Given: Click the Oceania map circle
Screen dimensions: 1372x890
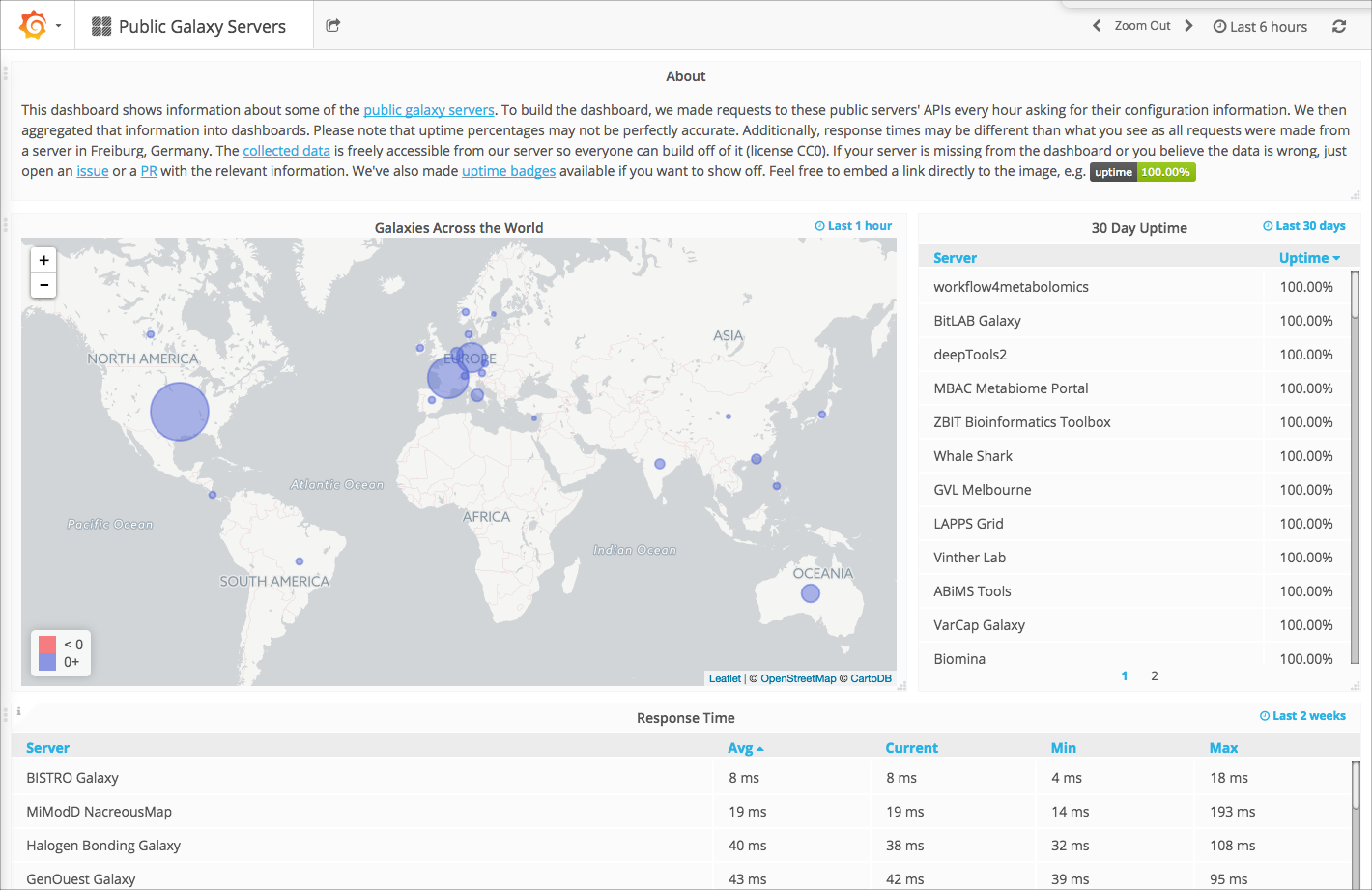Looking at the screenshot, I should pyautogui.click(x=811, y=593).
